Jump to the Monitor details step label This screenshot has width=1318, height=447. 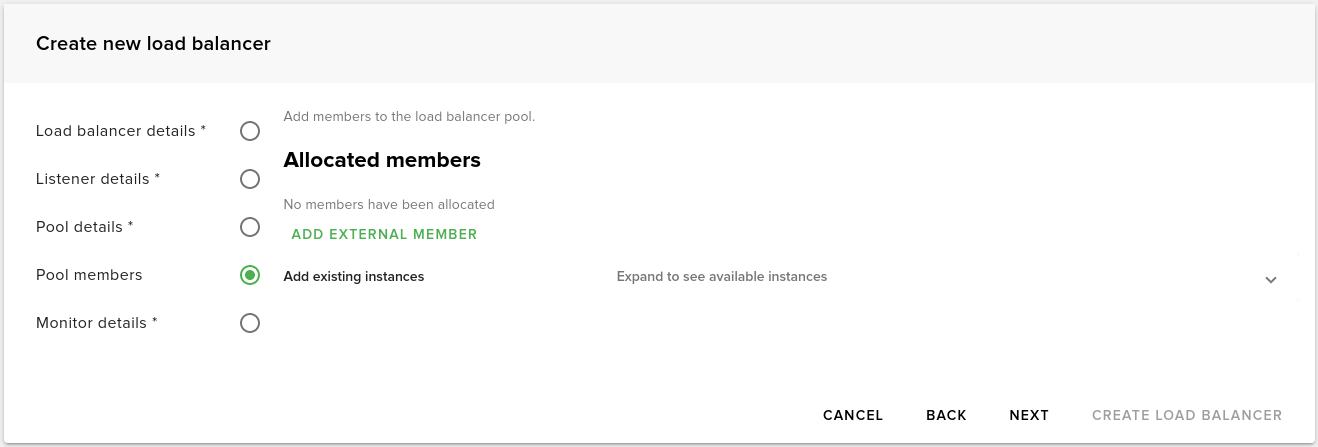coord(97,323)
